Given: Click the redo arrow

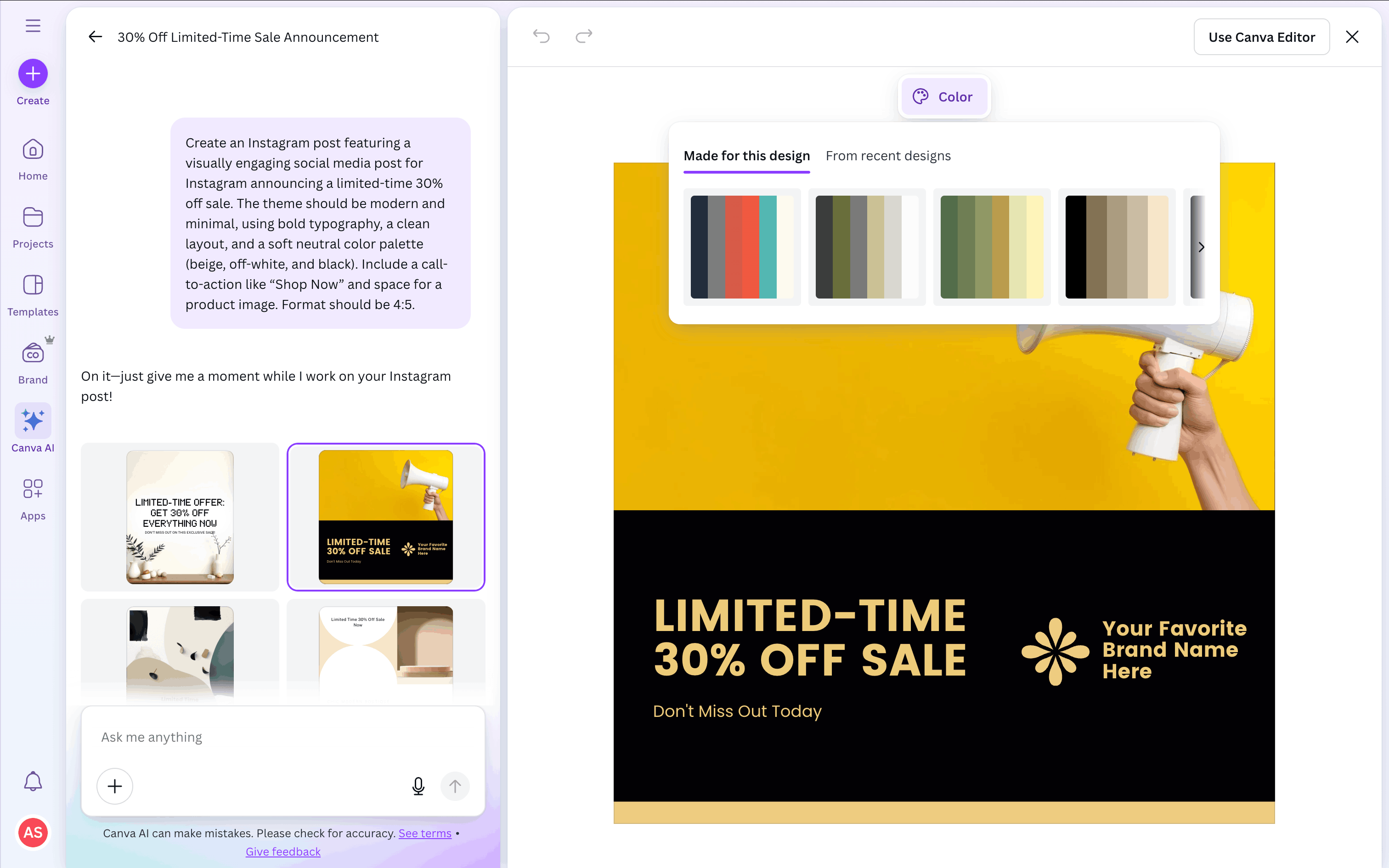Looking at the screenshot, I should pos(584,37).
